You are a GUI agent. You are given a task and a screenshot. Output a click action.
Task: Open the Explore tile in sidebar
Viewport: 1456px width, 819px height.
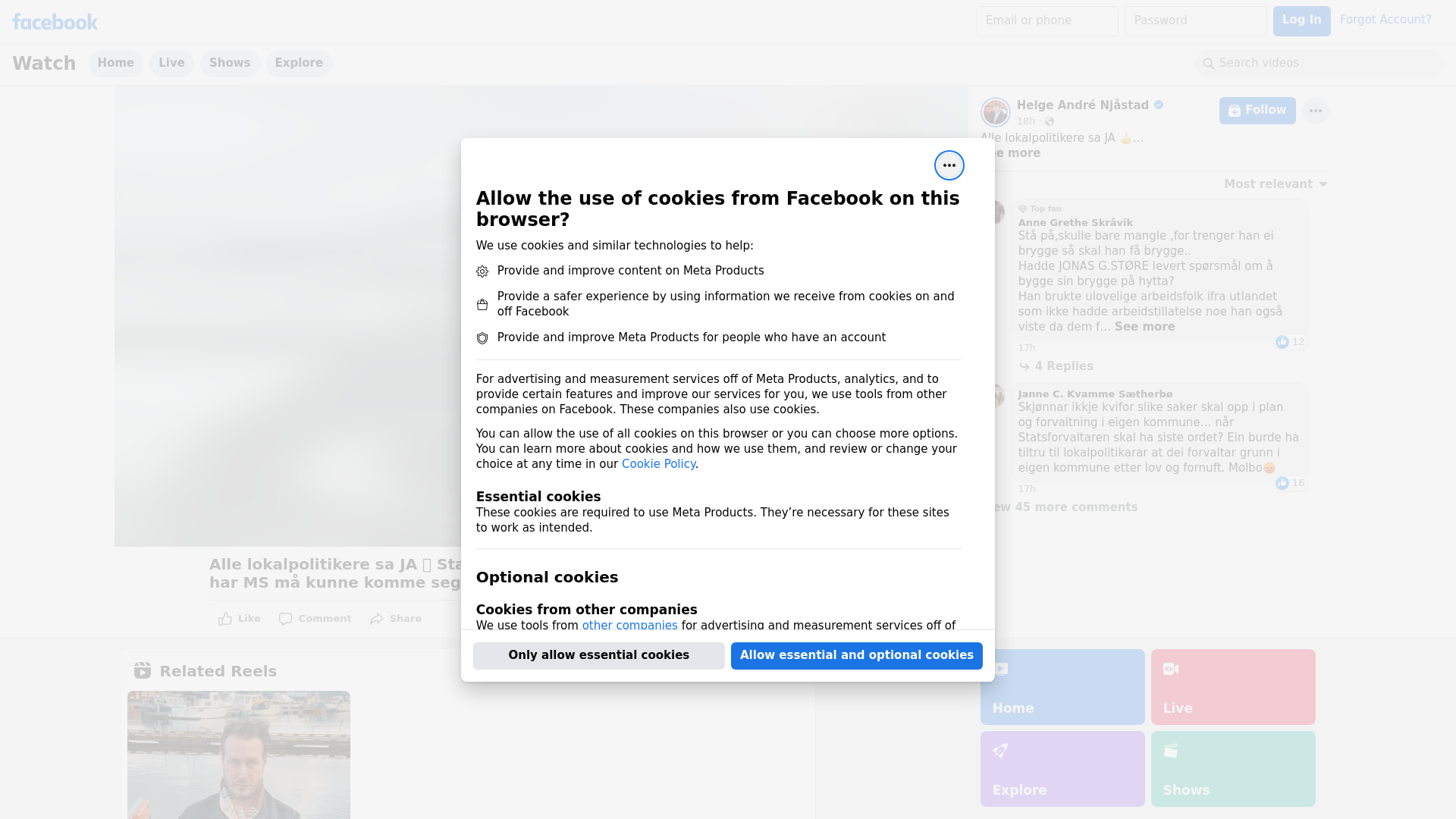tap(1062, 769)
